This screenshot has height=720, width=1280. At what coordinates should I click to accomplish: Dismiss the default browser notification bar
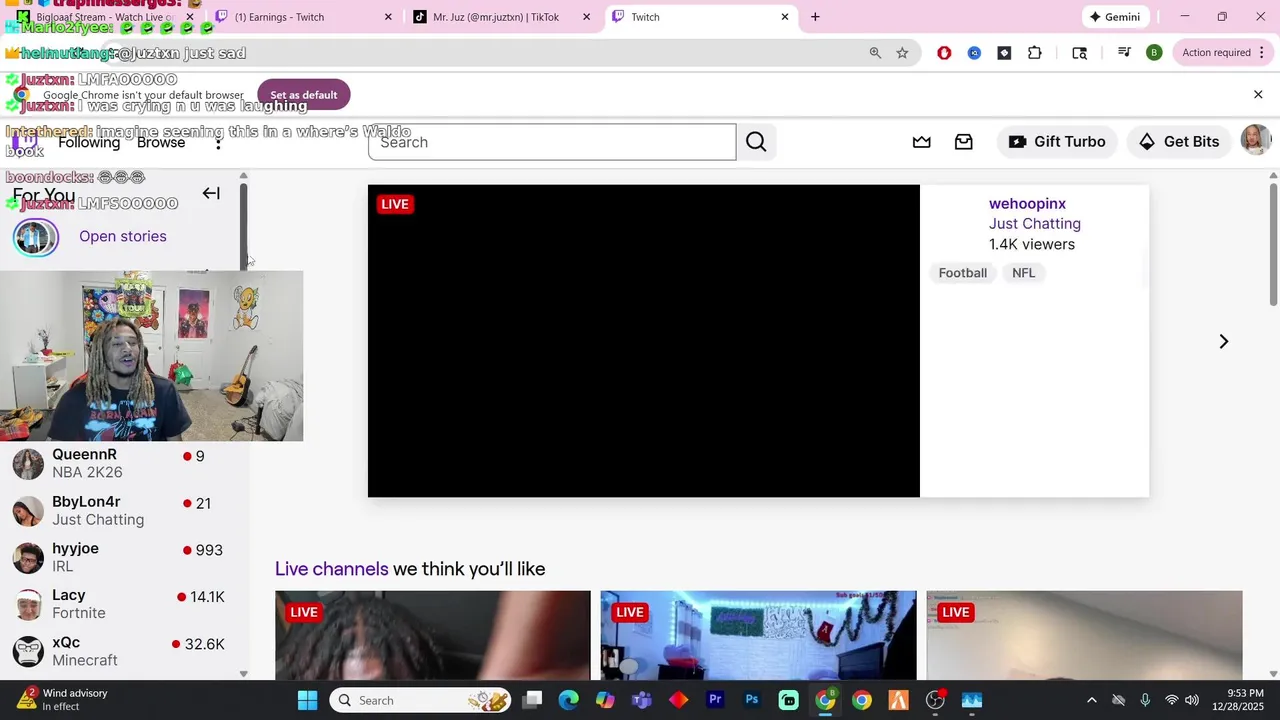click(x=1258, y=94)
